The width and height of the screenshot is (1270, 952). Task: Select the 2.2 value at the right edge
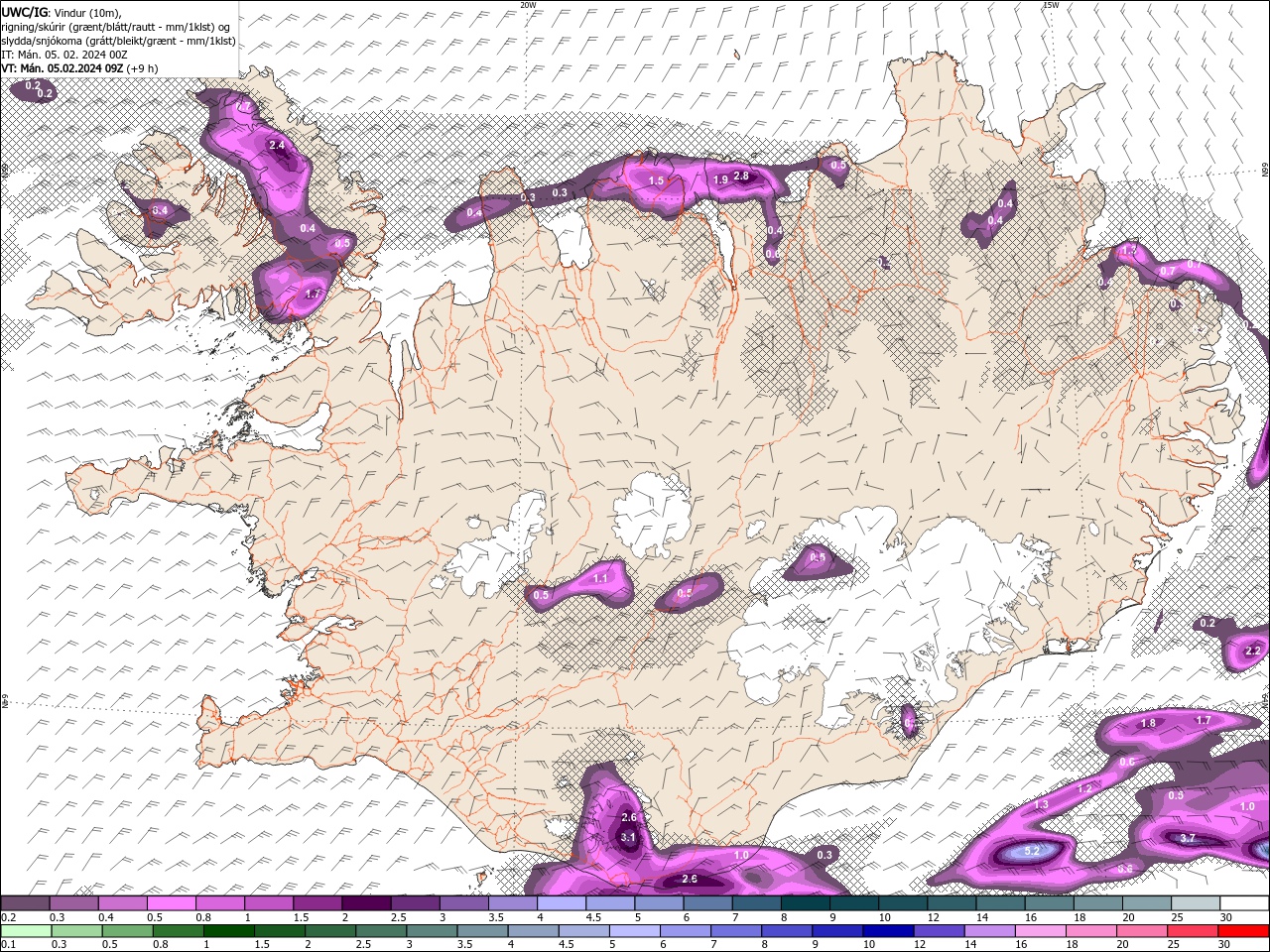tap(1252, 651)
